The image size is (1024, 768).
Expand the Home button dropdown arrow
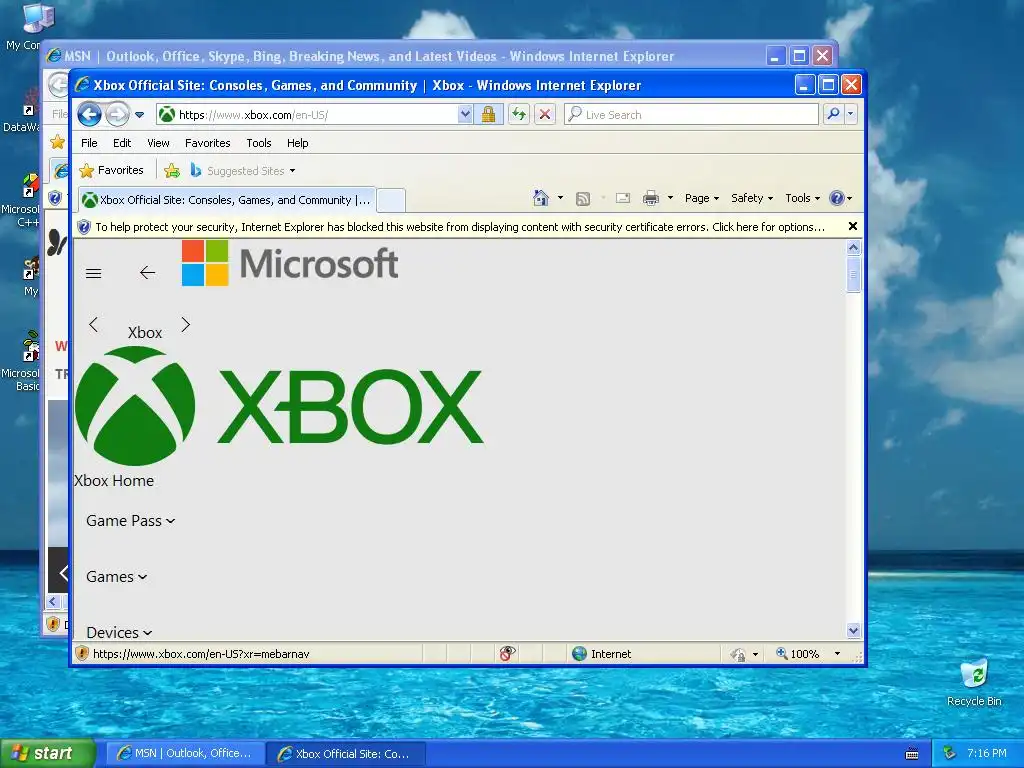tap(560, 198)
